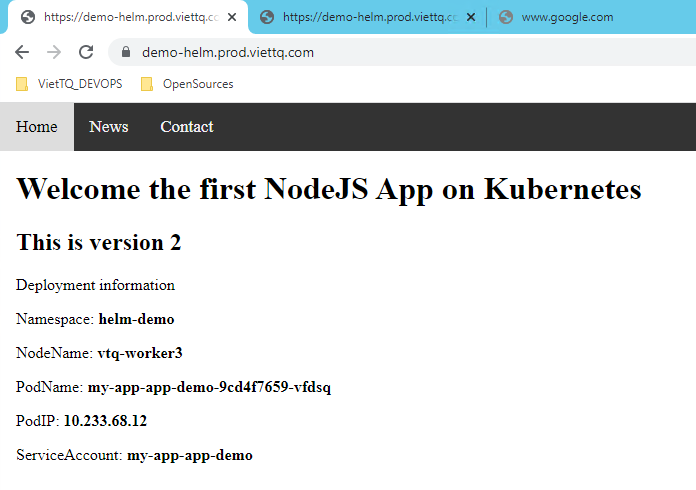Click the browser back arrow
696x490 pixels.
pos(22,52)
